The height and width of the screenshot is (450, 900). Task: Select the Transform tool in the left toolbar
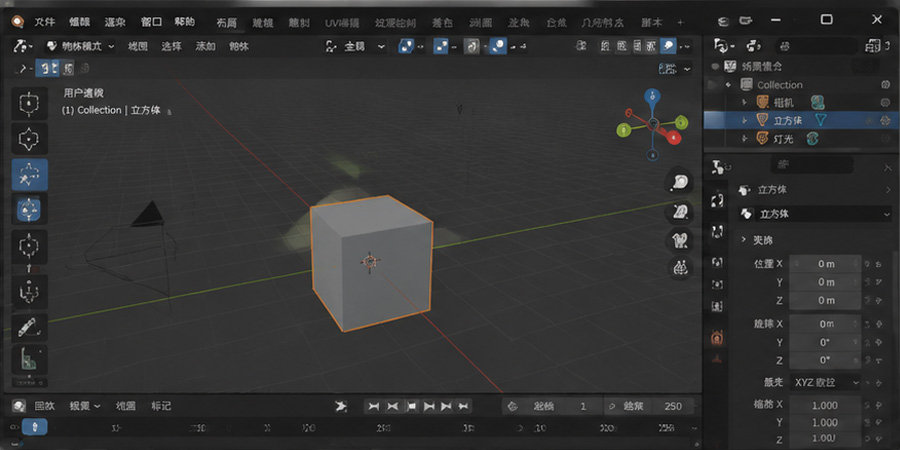29,292
